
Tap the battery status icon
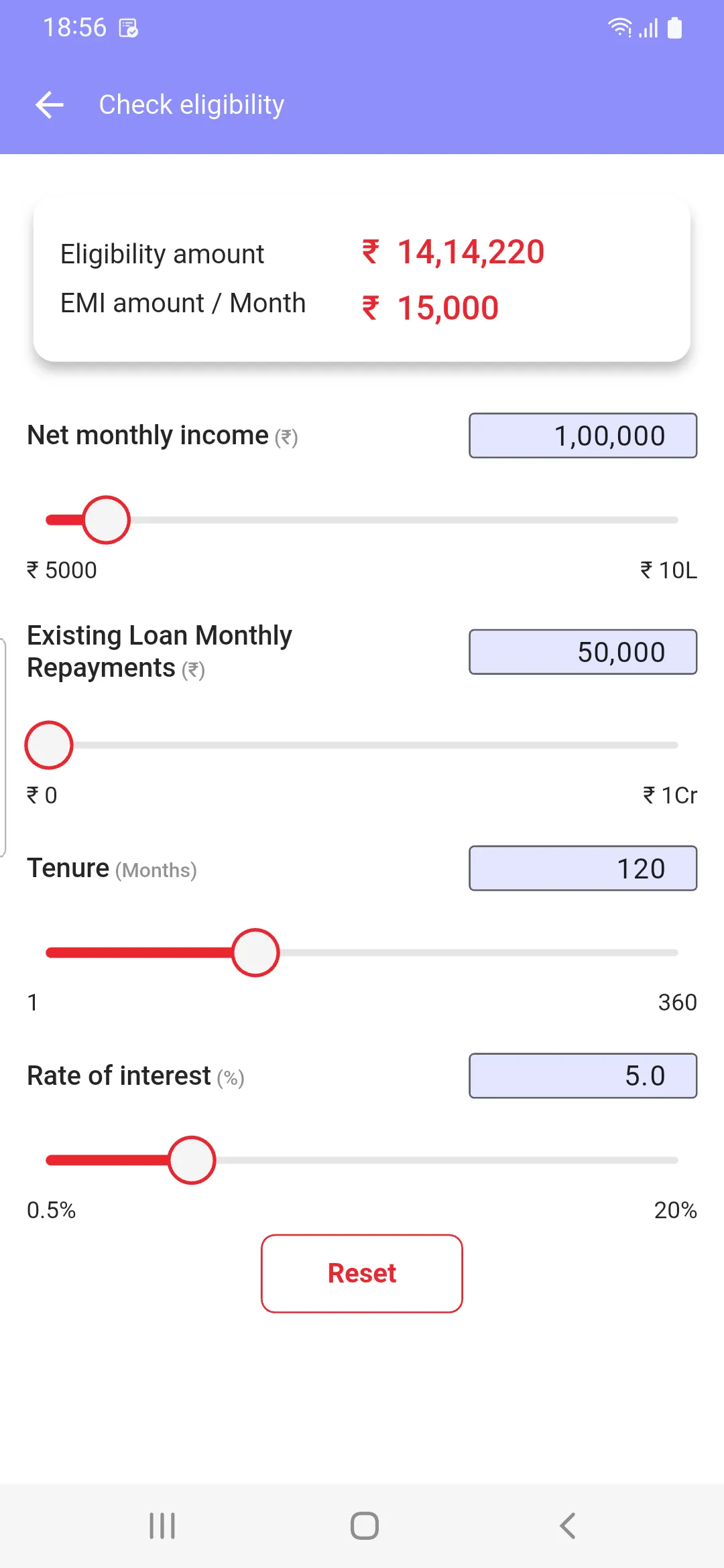675,27
